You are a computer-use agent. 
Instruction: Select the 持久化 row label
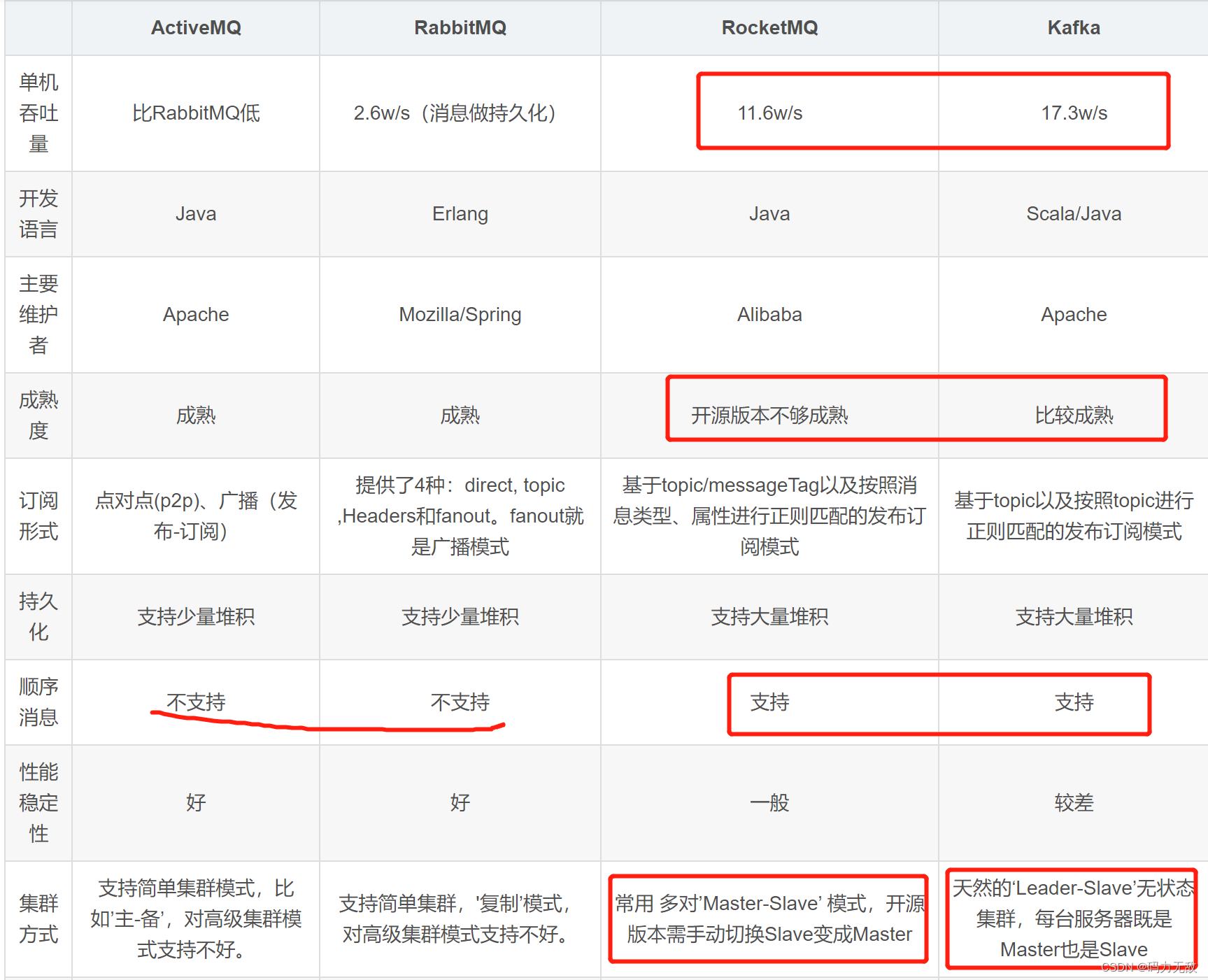point(38,617)
